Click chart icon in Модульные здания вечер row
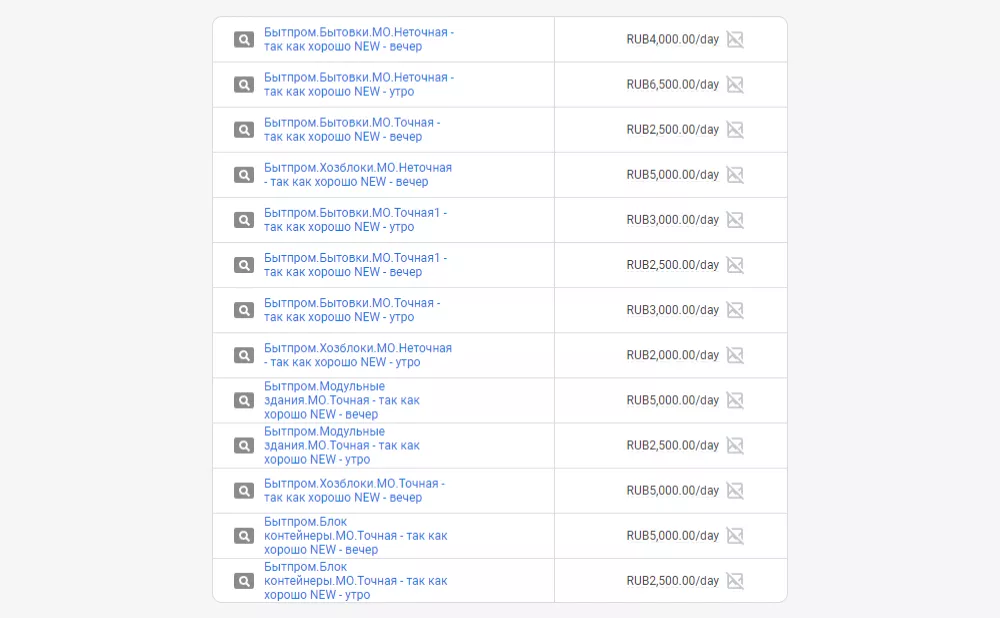Image resolution: width=1000 pixels, height=618 pixels. [735, 401]
